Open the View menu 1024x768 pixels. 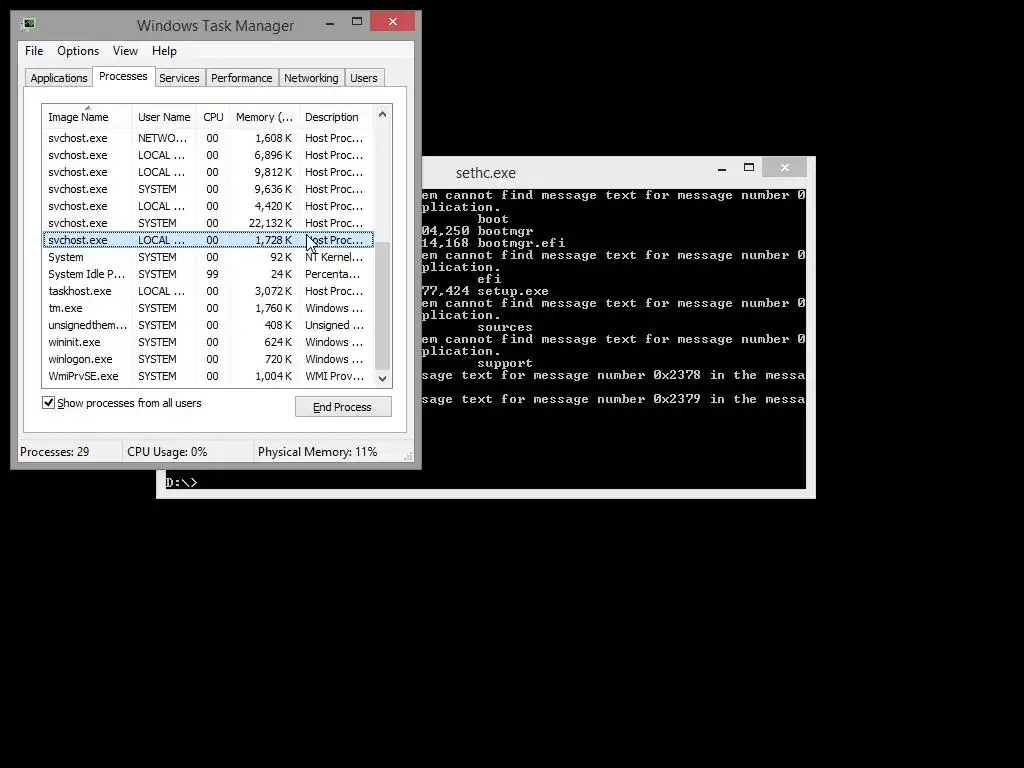coord(125,51)
